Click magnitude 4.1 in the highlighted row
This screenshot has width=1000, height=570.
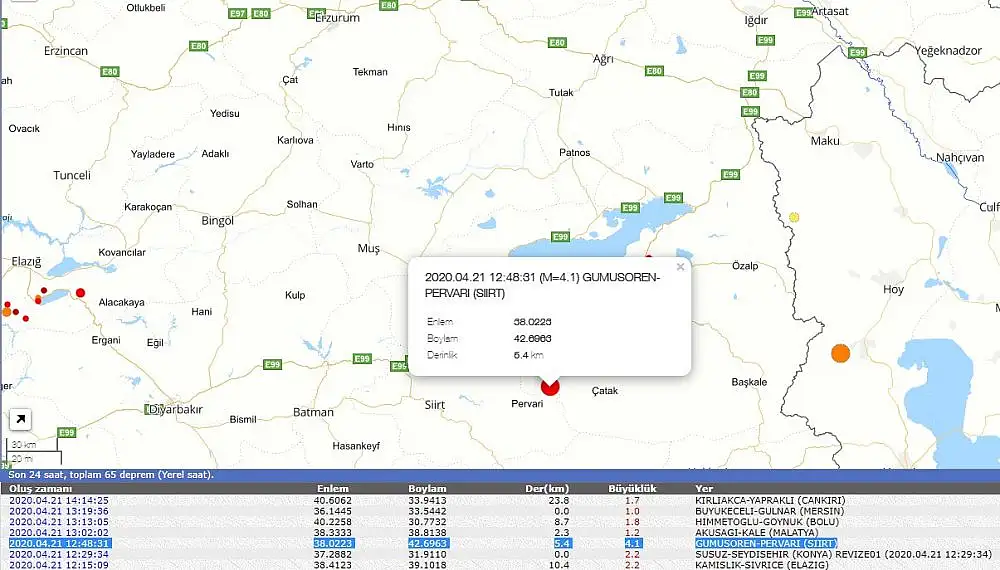coord(633,544)
